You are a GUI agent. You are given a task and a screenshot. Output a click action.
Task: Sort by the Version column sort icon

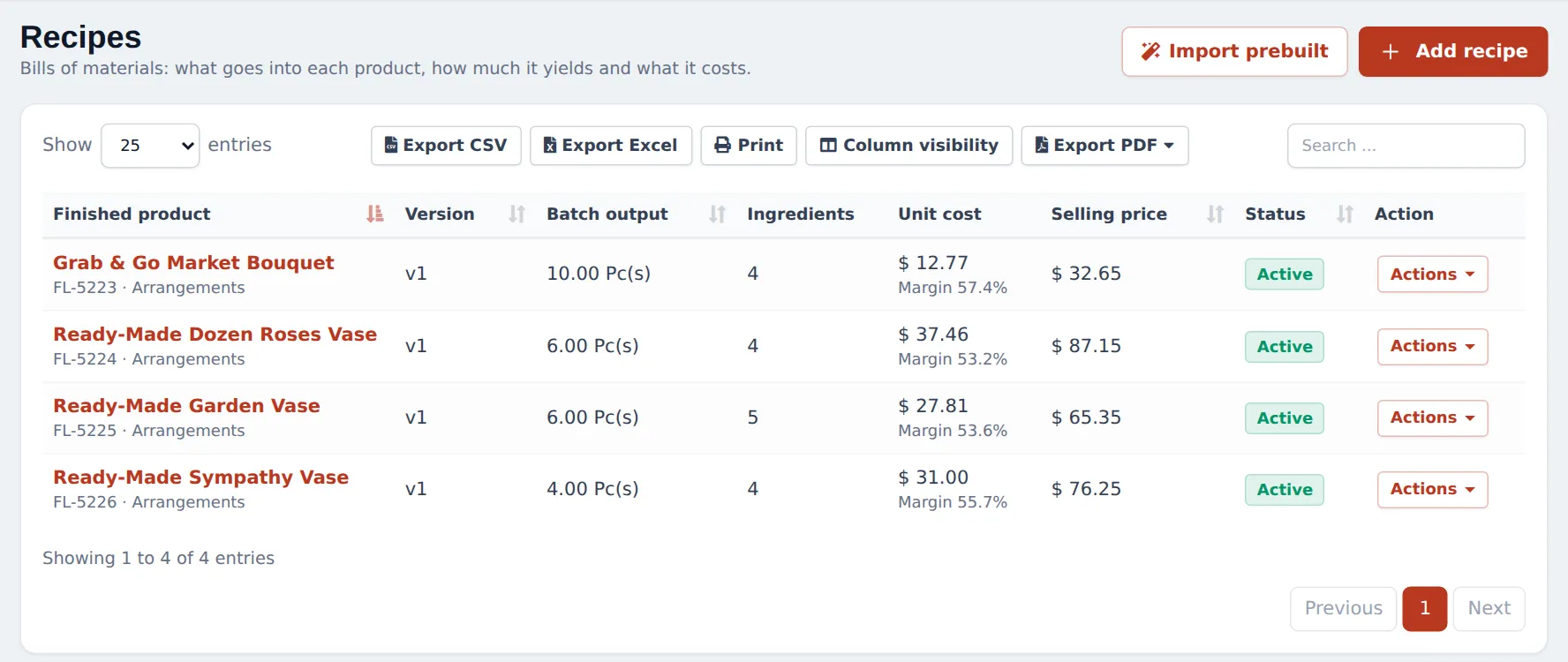coord(517,214)
